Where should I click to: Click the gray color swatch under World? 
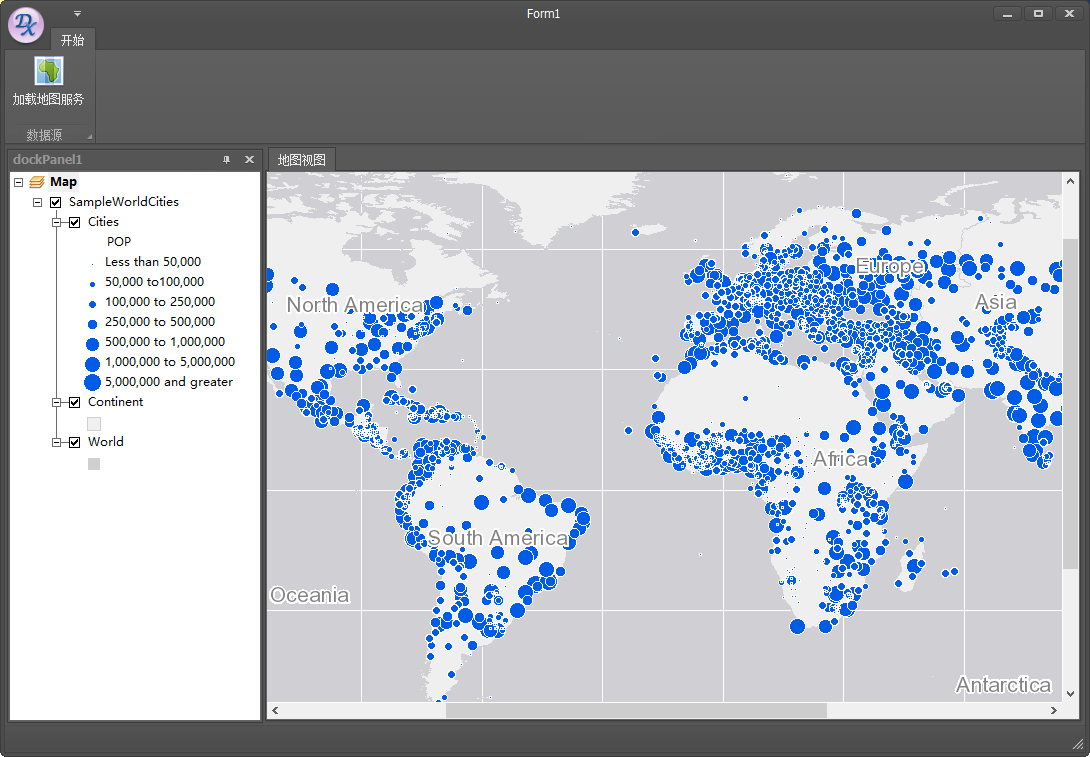93,463
